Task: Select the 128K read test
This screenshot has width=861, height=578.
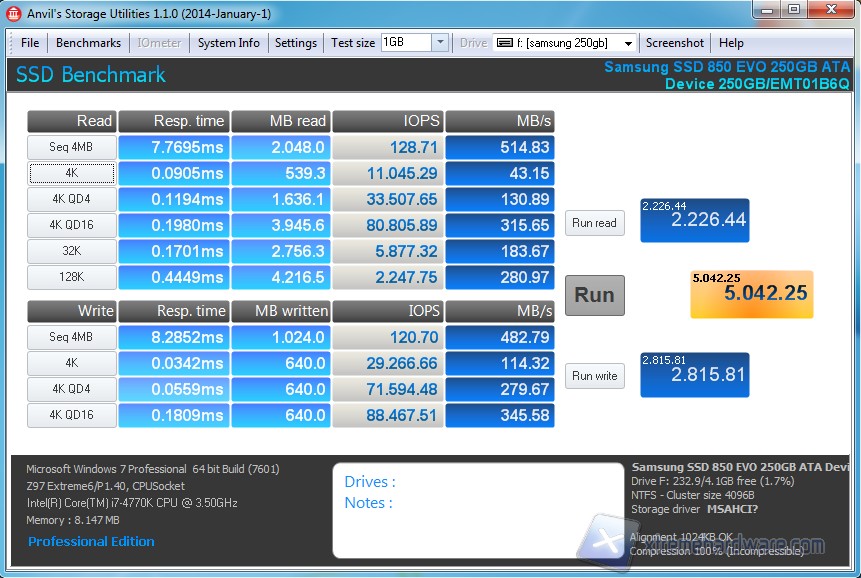Action: (71, 277)
